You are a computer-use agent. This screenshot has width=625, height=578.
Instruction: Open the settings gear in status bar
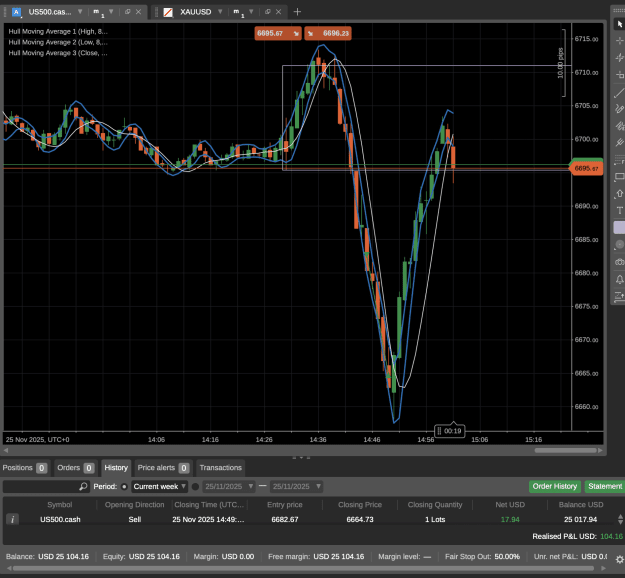pos(619,559)
